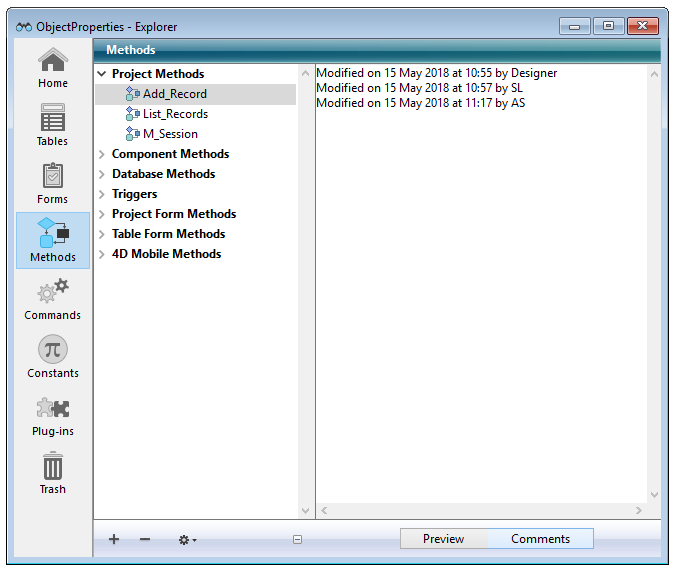Image resolution: width=676 pixels, height=573 pixels.
Task: Expand the Database Methods node
Action: click(x=102, y=174)
